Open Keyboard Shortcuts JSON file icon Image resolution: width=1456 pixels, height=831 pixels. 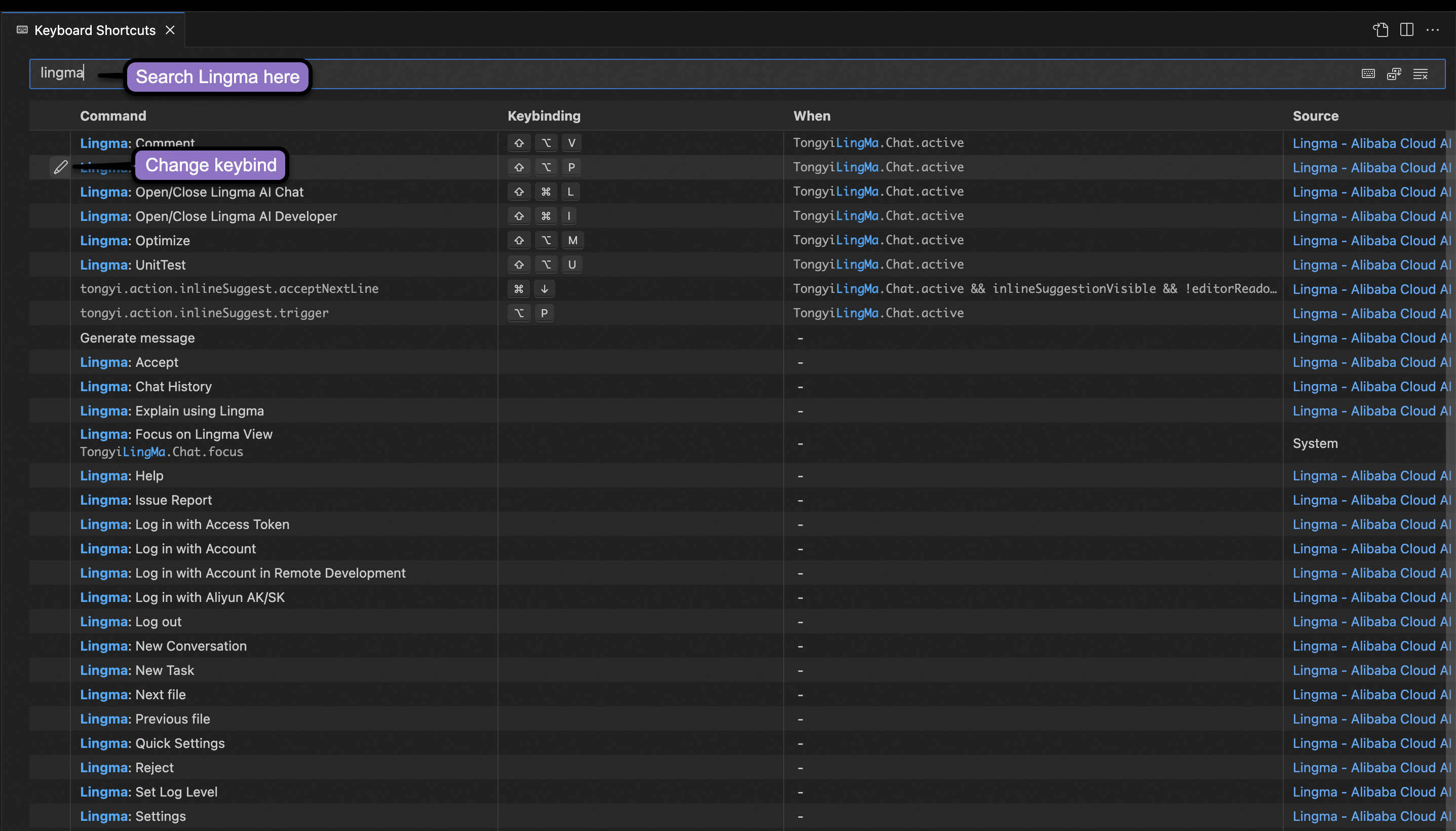[x=1380, y=30]
